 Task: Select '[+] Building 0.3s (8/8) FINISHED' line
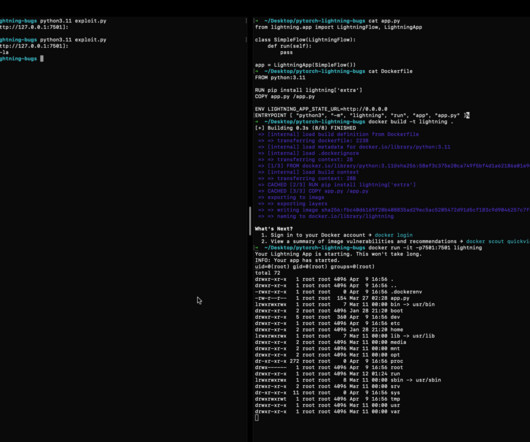(305, 128)
